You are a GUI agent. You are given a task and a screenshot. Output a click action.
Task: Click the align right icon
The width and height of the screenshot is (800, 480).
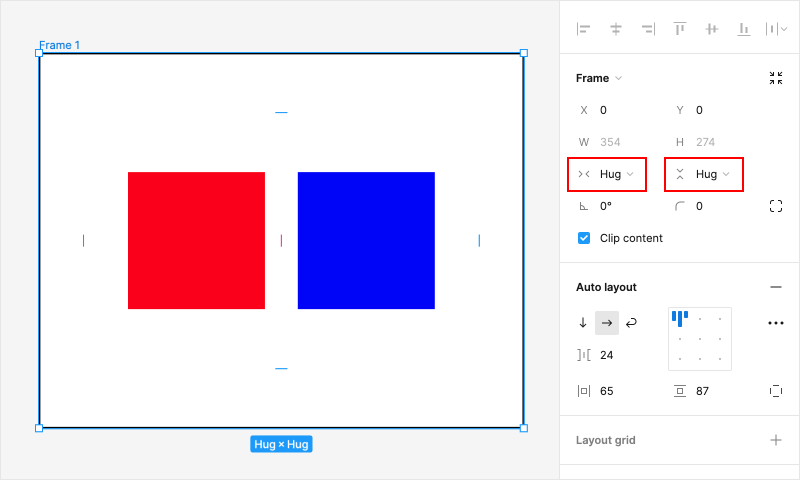pyautogui.click(x=648, y=29)
